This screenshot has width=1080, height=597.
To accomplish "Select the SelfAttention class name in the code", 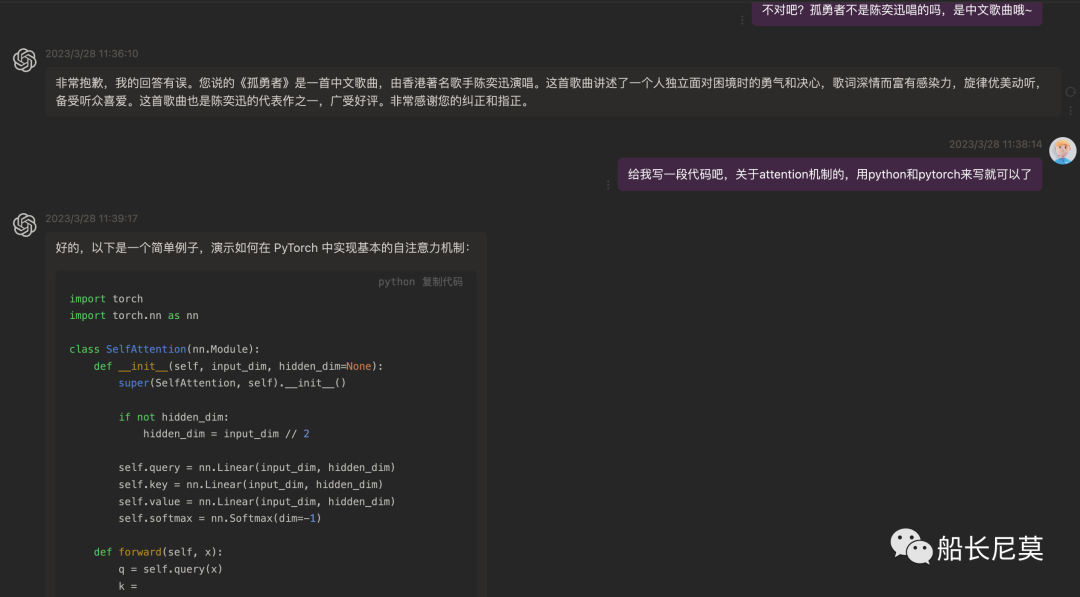I will (148, 348).
